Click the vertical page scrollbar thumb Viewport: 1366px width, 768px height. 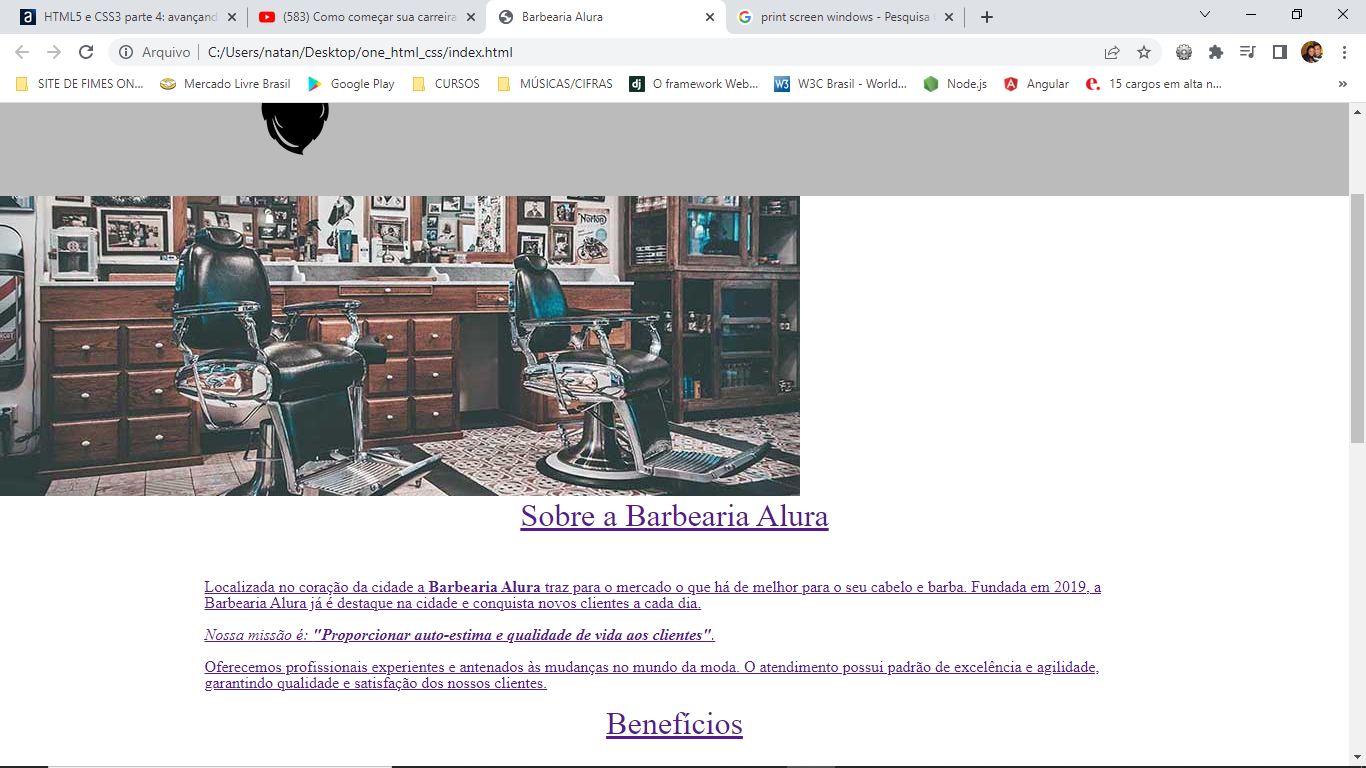coord(1357,318)
